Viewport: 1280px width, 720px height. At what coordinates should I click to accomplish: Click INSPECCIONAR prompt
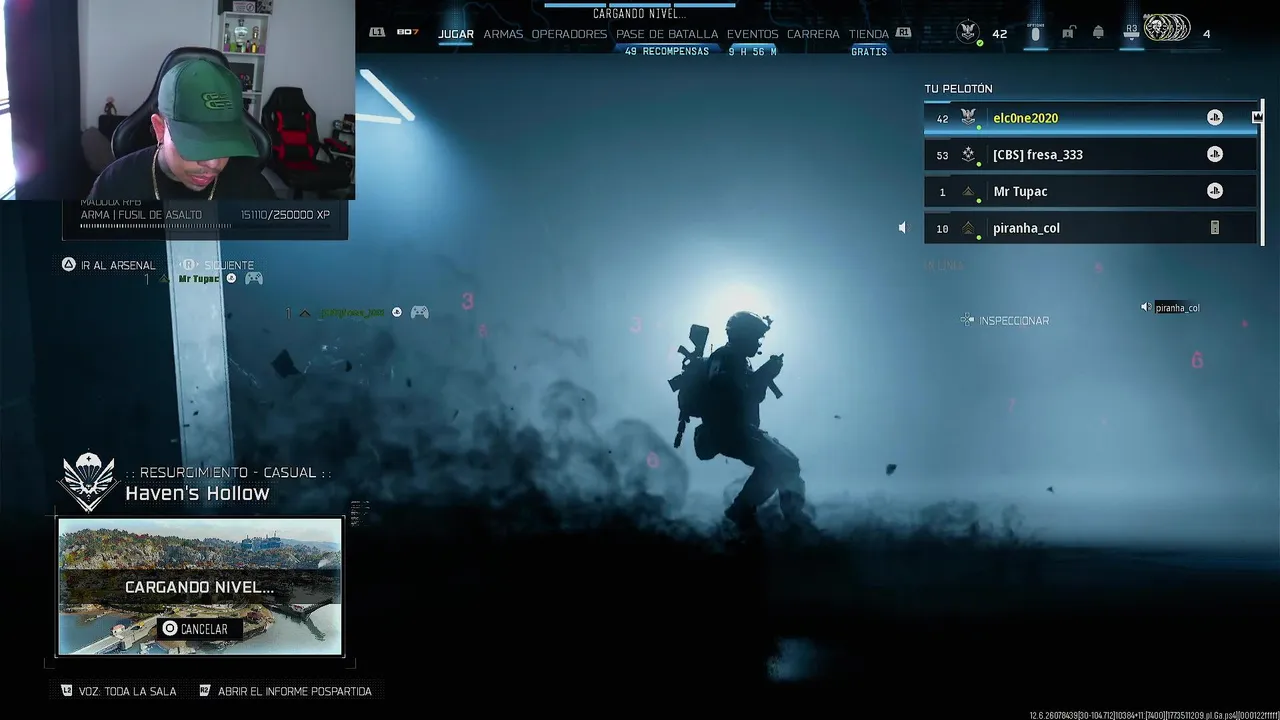pos(1005,320)
